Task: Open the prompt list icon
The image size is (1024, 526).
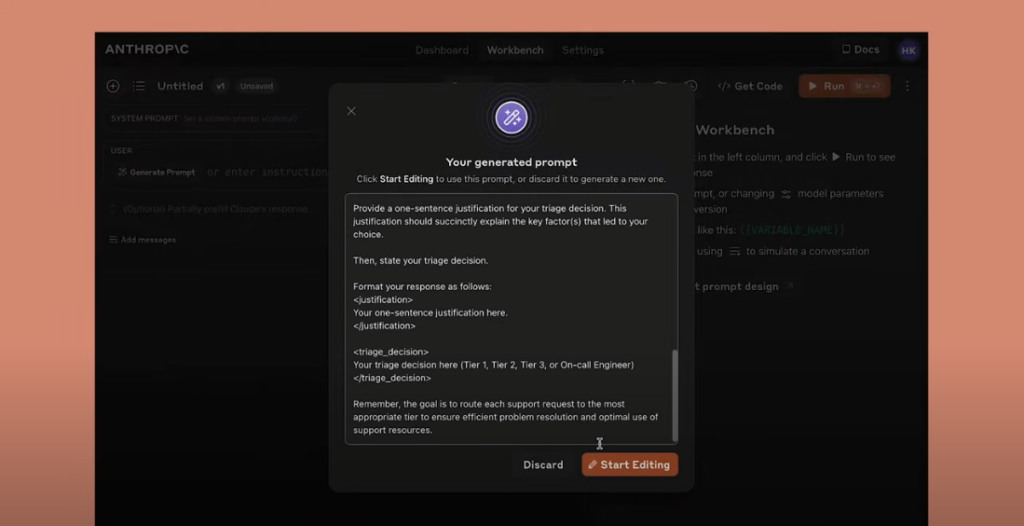Action: point(138,86)
